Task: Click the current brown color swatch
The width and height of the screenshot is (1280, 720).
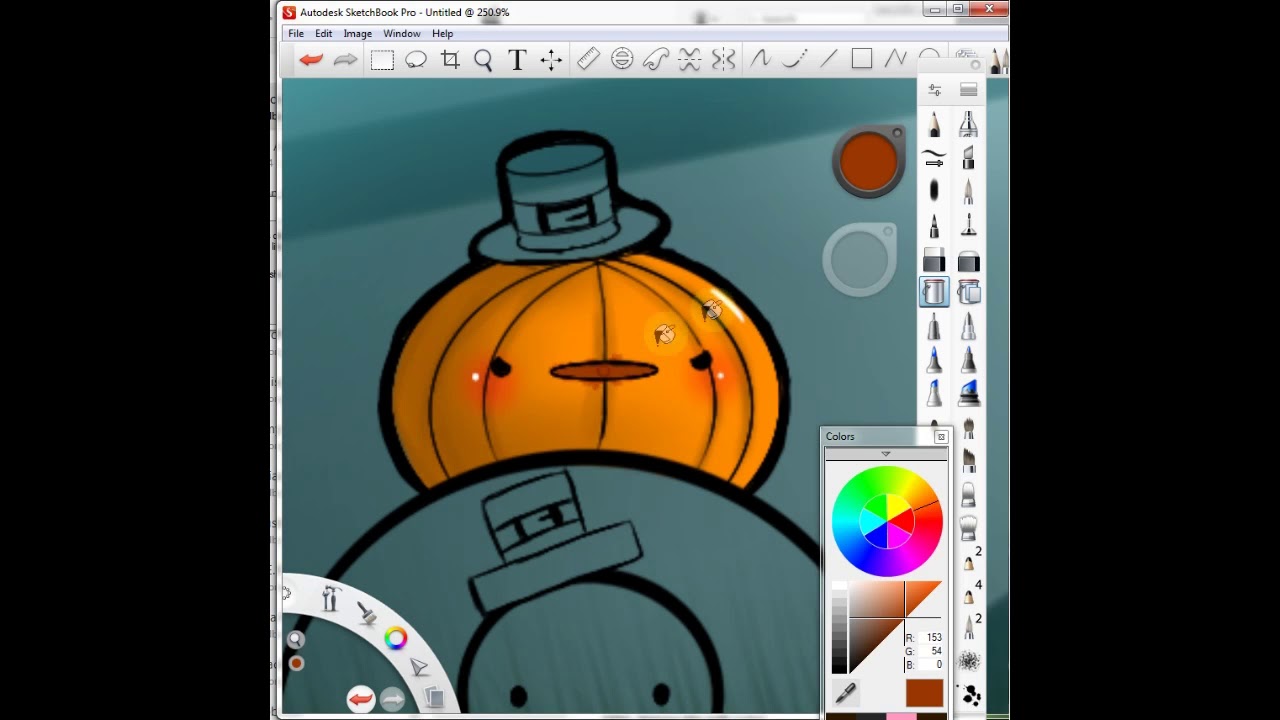Action: 925,692
